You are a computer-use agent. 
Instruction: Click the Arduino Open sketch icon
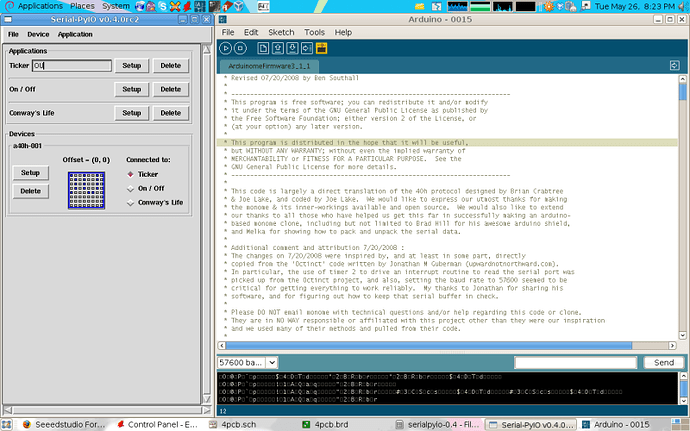pos(278,48)
